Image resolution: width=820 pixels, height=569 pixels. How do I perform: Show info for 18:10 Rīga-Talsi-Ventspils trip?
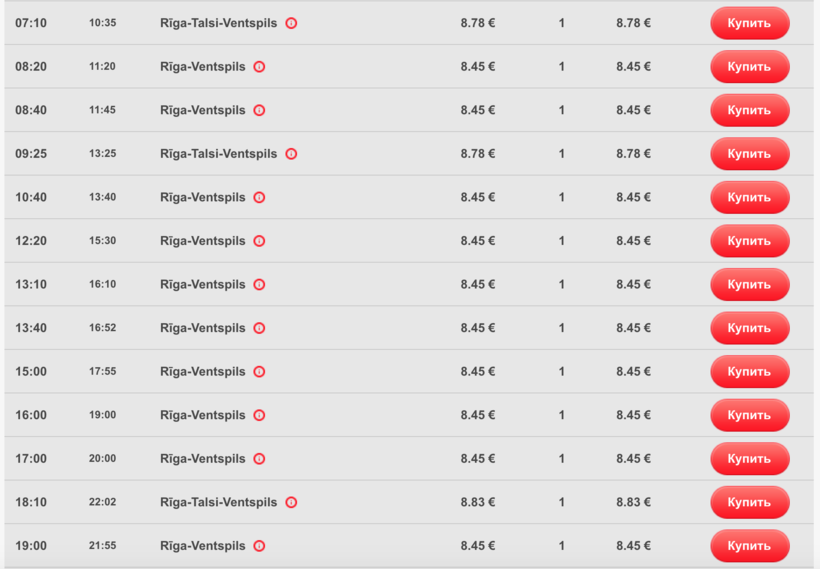click(x=291, y=502)
